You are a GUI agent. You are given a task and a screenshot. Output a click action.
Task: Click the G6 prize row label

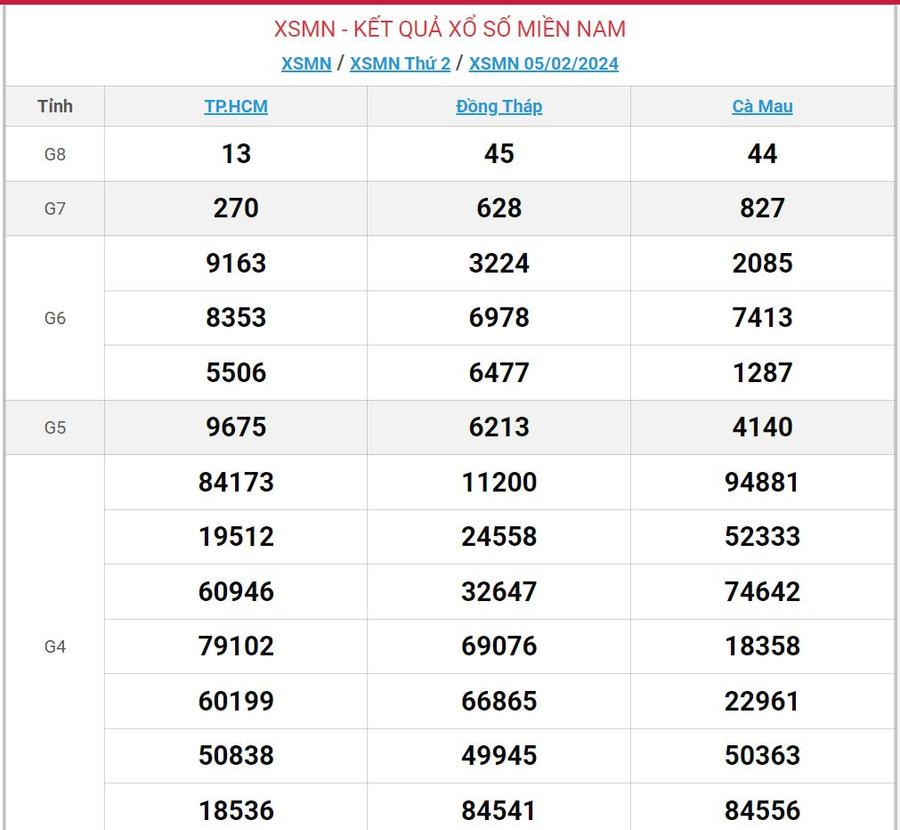pyautogui.click(x=55, y=318)
